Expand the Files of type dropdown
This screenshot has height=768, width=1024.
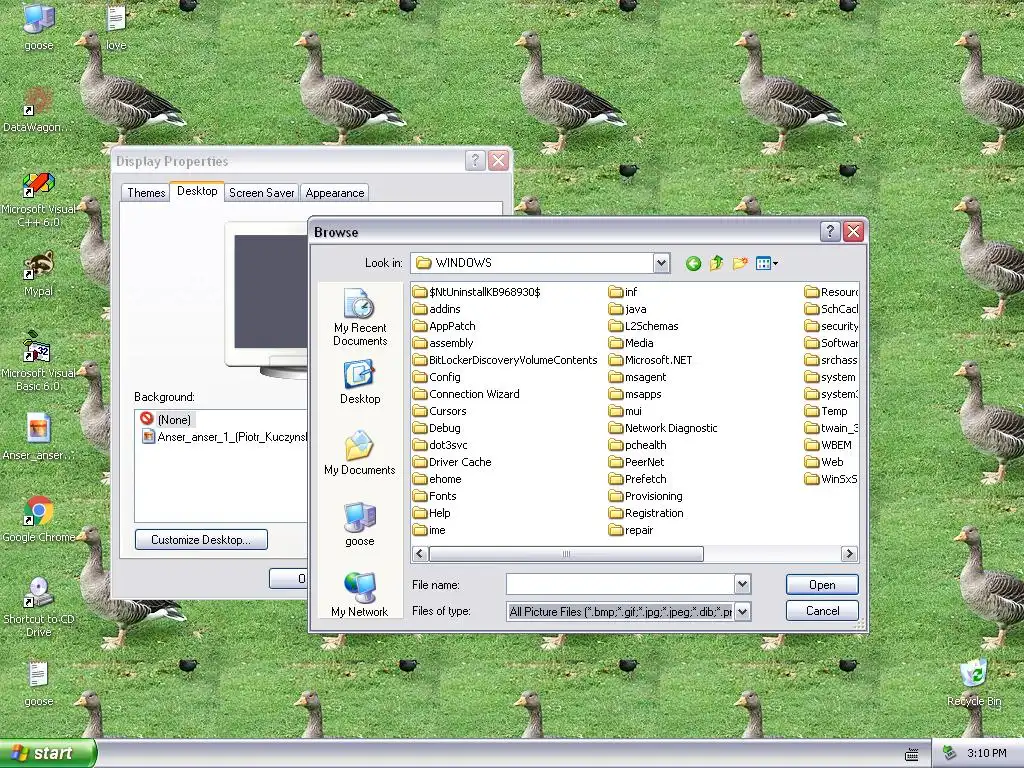tap(743, 611)
